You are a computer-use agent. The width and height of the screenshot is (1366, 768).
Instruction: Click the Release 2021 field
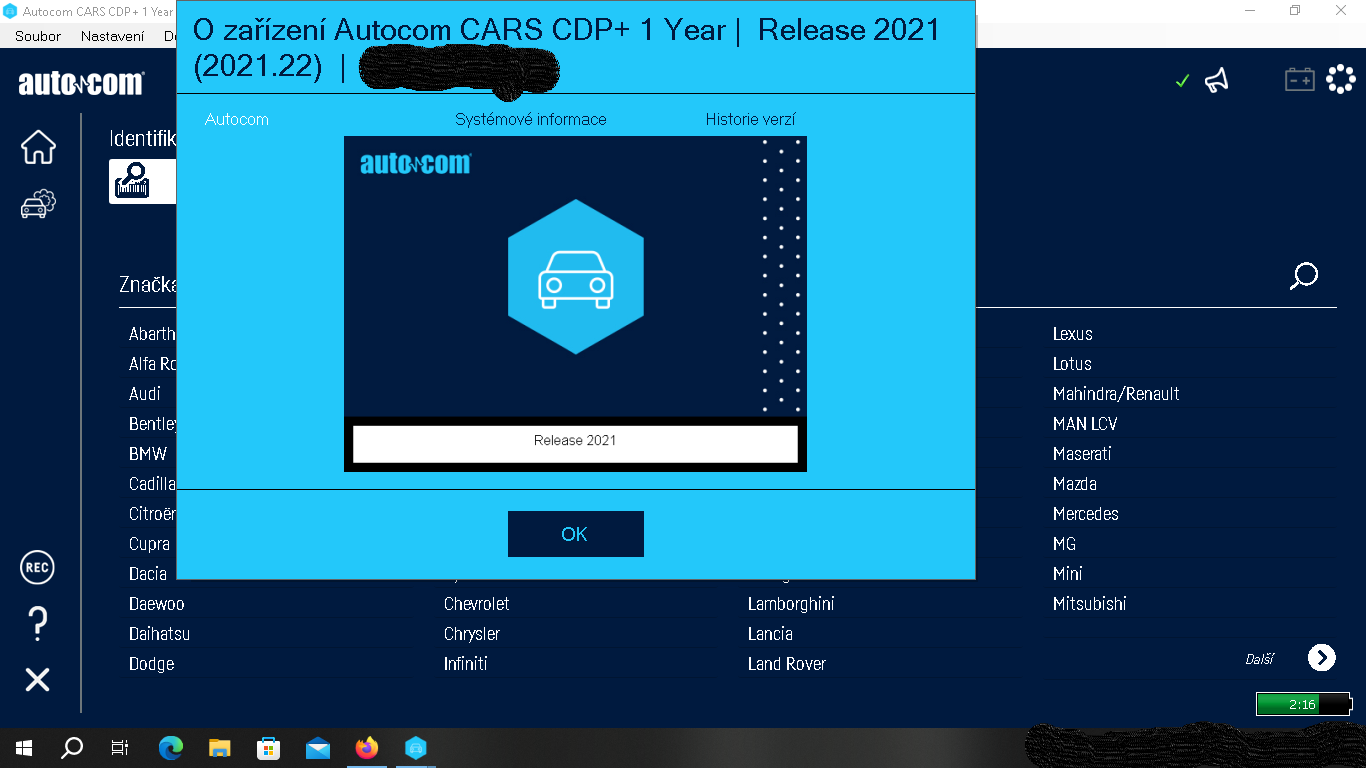coord(575,444)
